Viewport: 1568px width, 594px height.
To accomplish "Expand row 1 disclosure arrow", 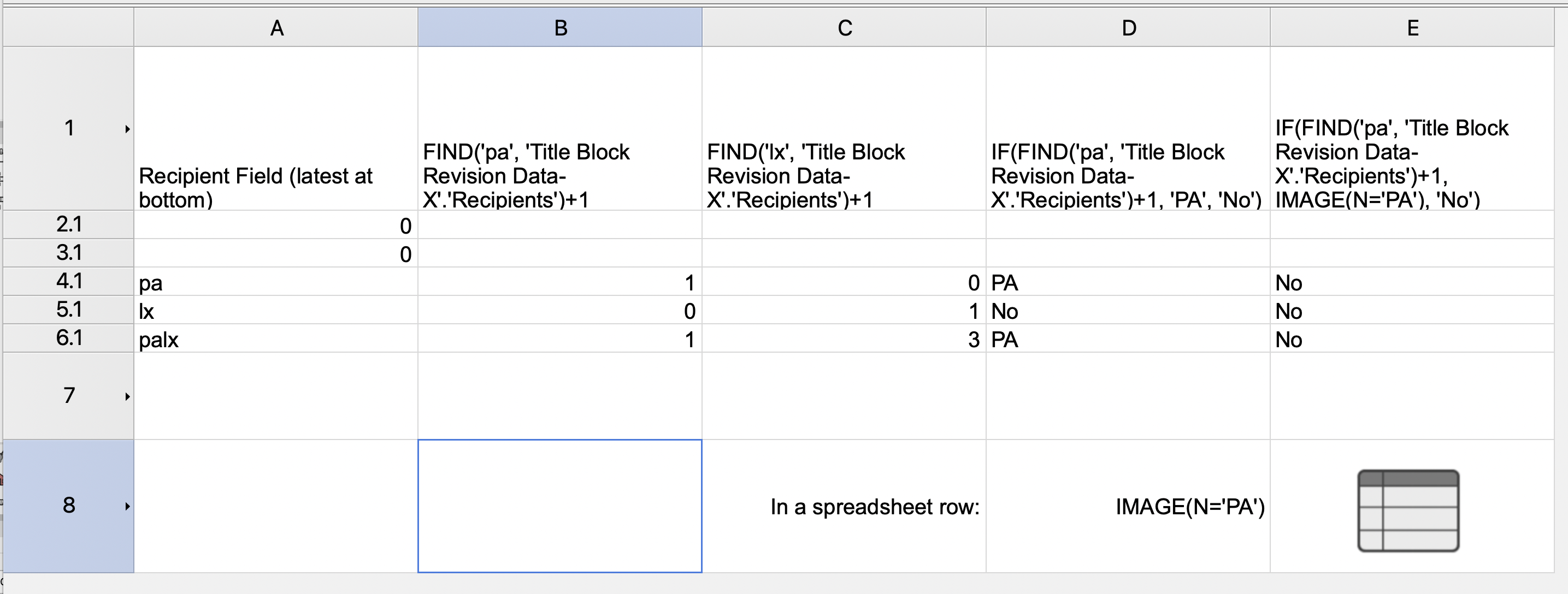I will (x=127, y=129).
